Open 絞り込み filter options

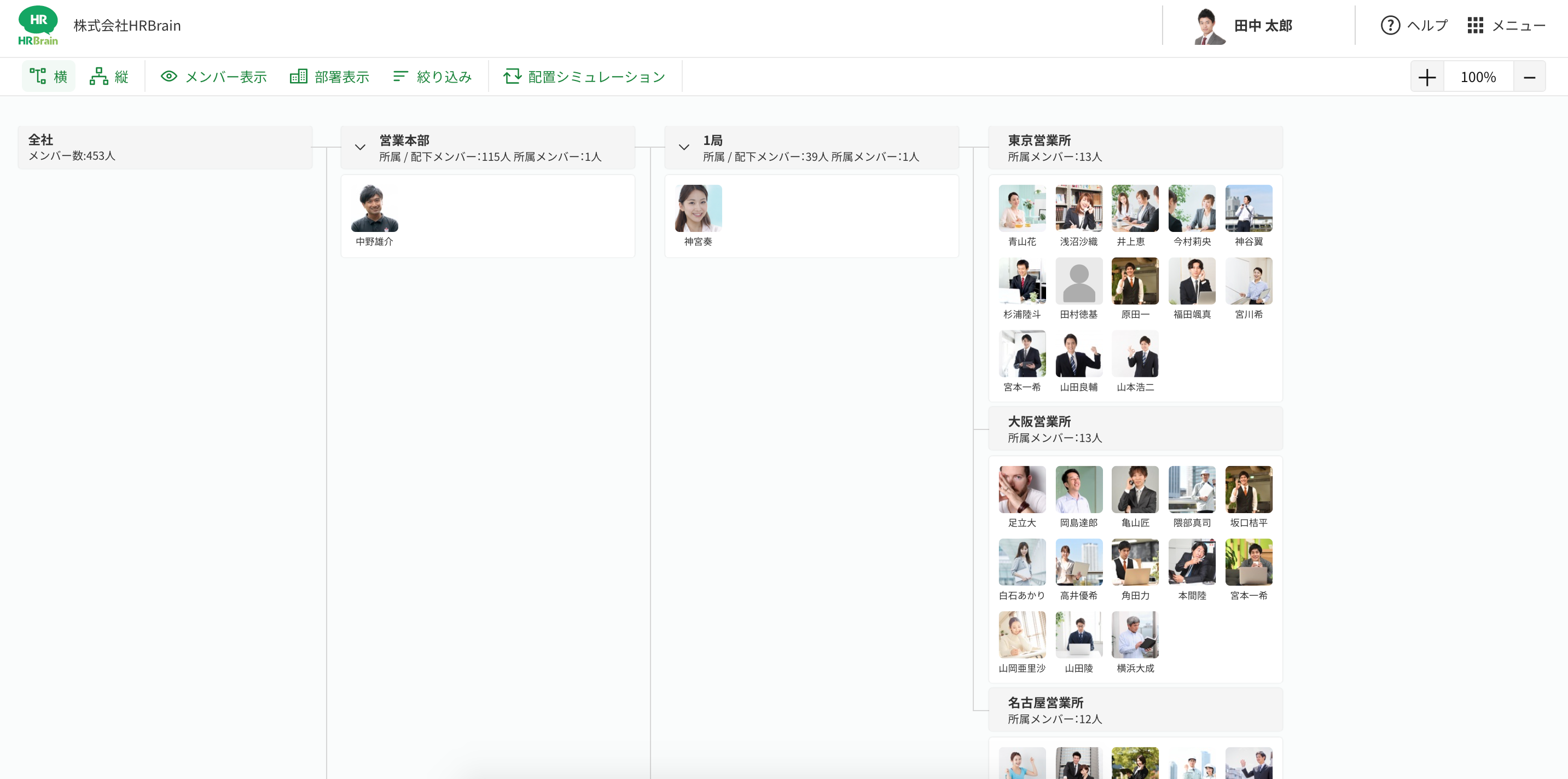click(x=432, y=77)
